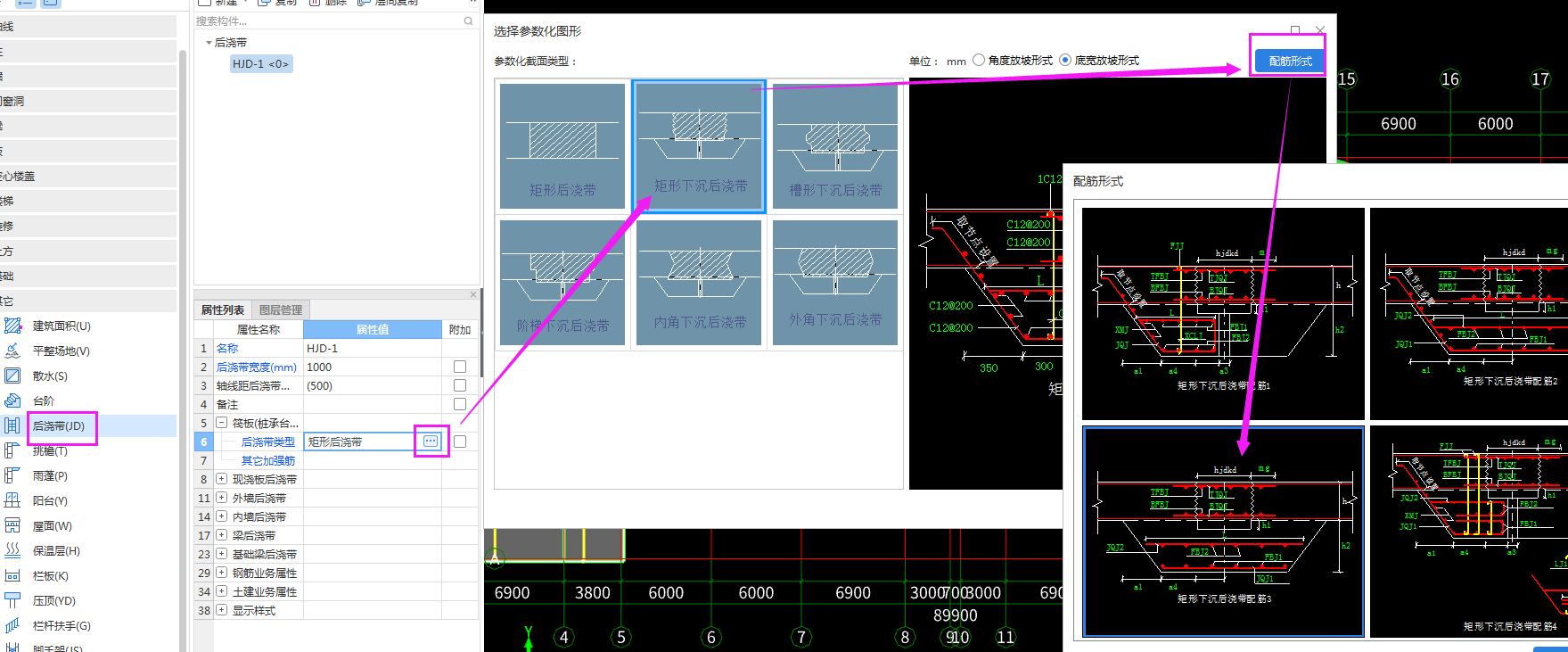Choose the 散水(S) icon
The width and height of the screenshot is (1568, 652).
tap(12, 376)
